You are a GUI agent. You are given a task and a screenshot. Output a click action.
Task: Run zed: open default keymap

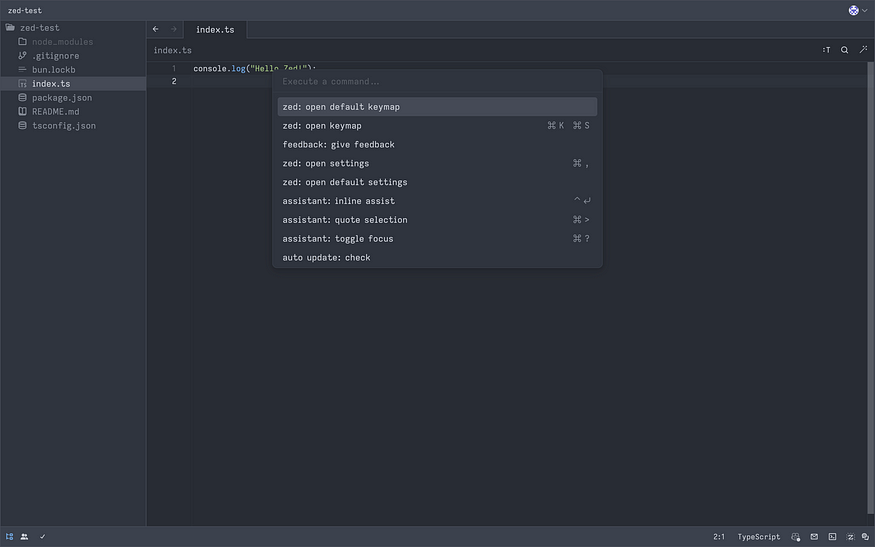coord(437,107)
